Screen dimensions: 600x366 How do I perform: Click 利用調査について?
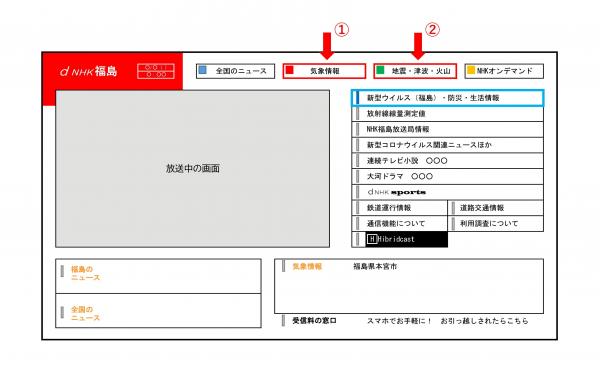(x=496, y=224)
